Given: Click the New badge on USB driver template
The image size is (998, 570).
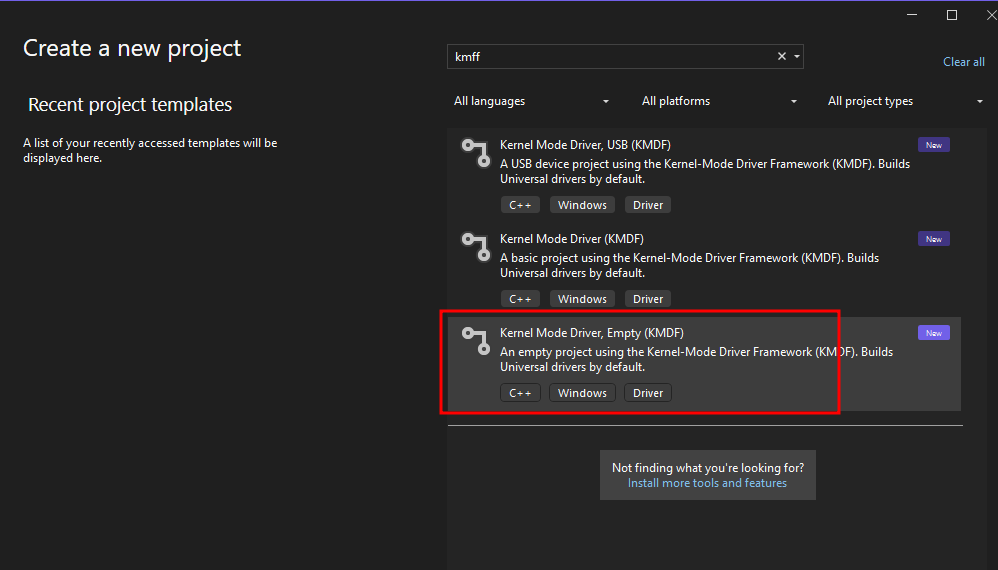Looking at the screenshot, I should point(933,145).
